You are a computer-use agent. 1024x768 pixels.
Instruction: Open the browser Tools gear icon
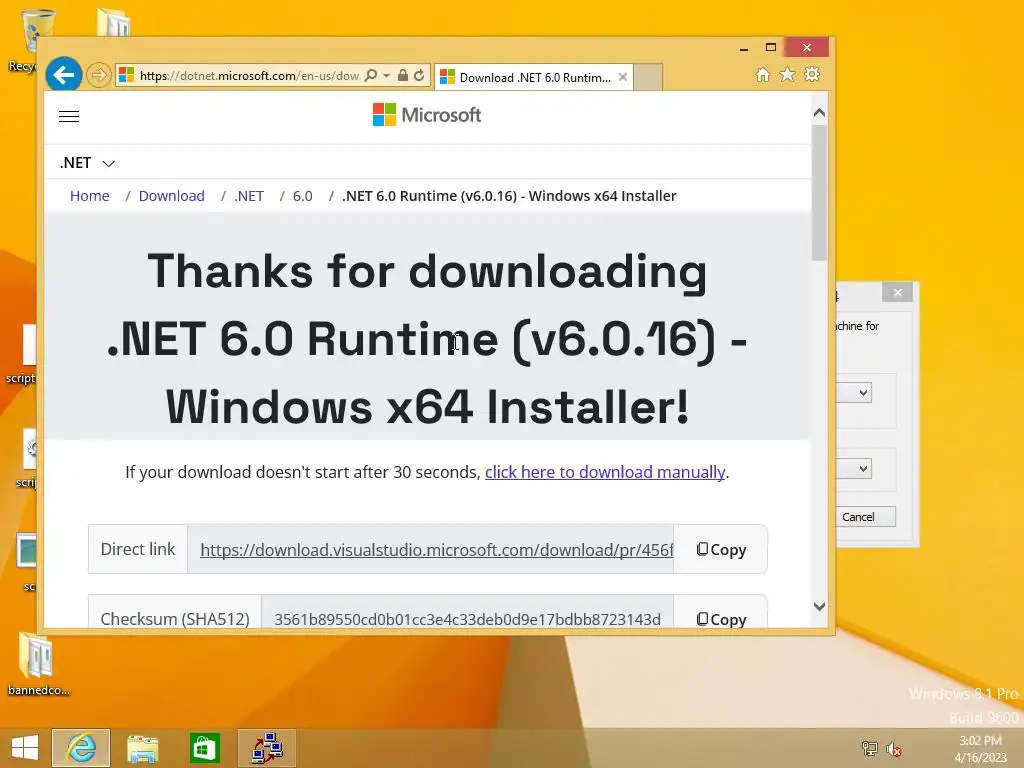(x=812, y=74)
